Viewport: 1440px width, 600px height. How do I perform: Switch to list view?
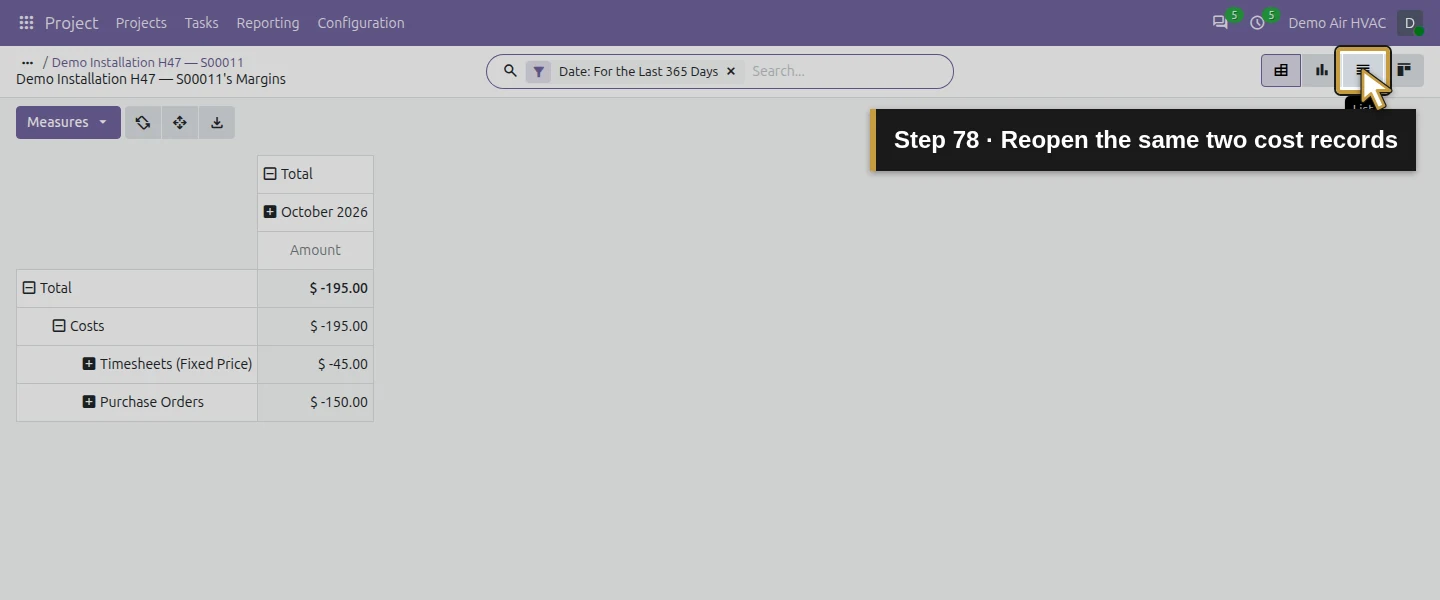[1362, 70]
